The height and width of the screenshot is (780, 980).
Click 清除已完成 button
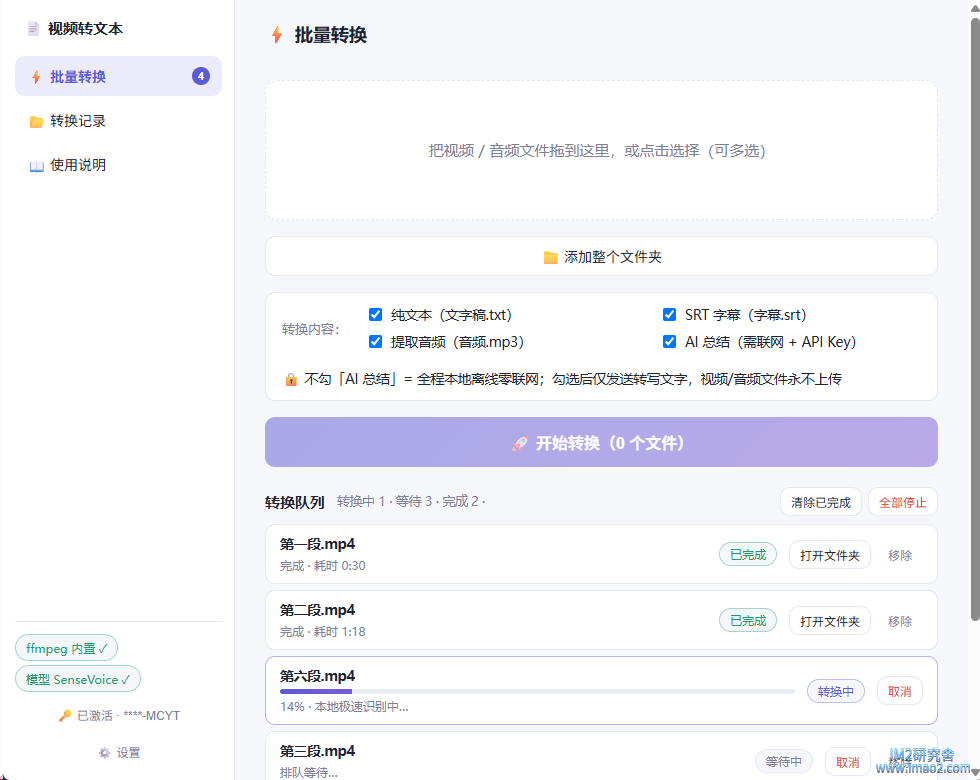[x=821, y=502]
